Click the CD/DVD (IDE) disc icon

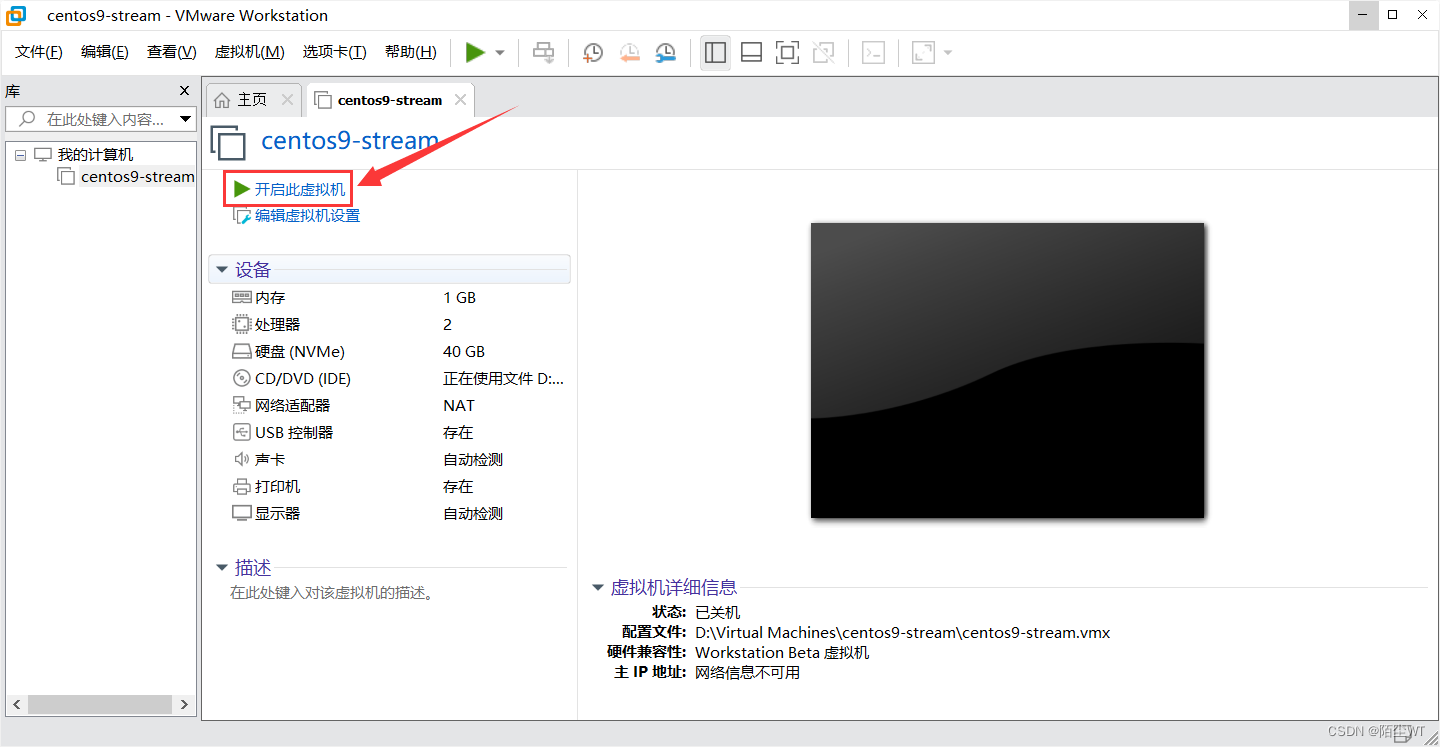[x=241, y=379]
